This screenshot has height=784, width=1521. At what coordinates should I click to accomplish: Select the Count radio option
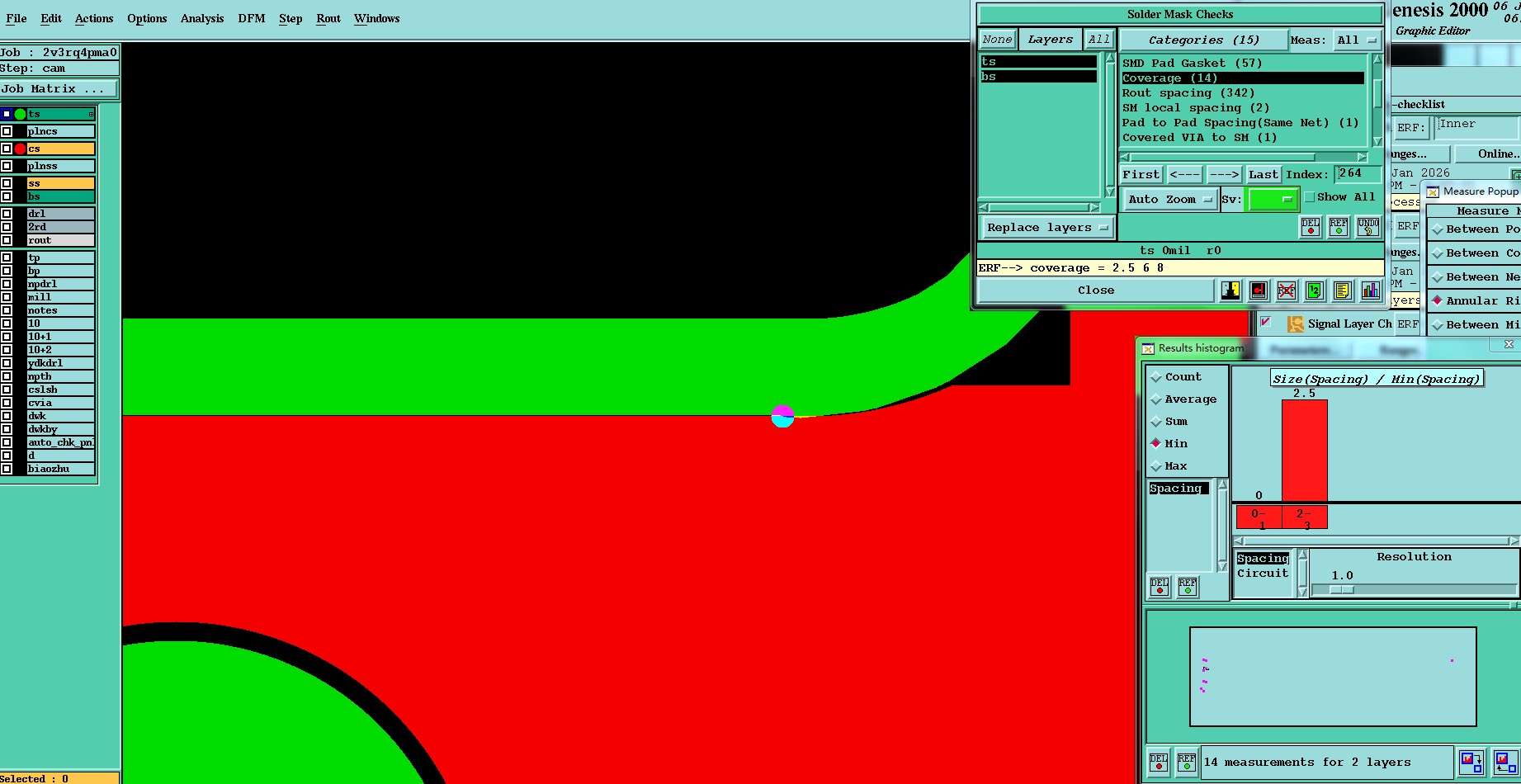[x=1156, y=377]
